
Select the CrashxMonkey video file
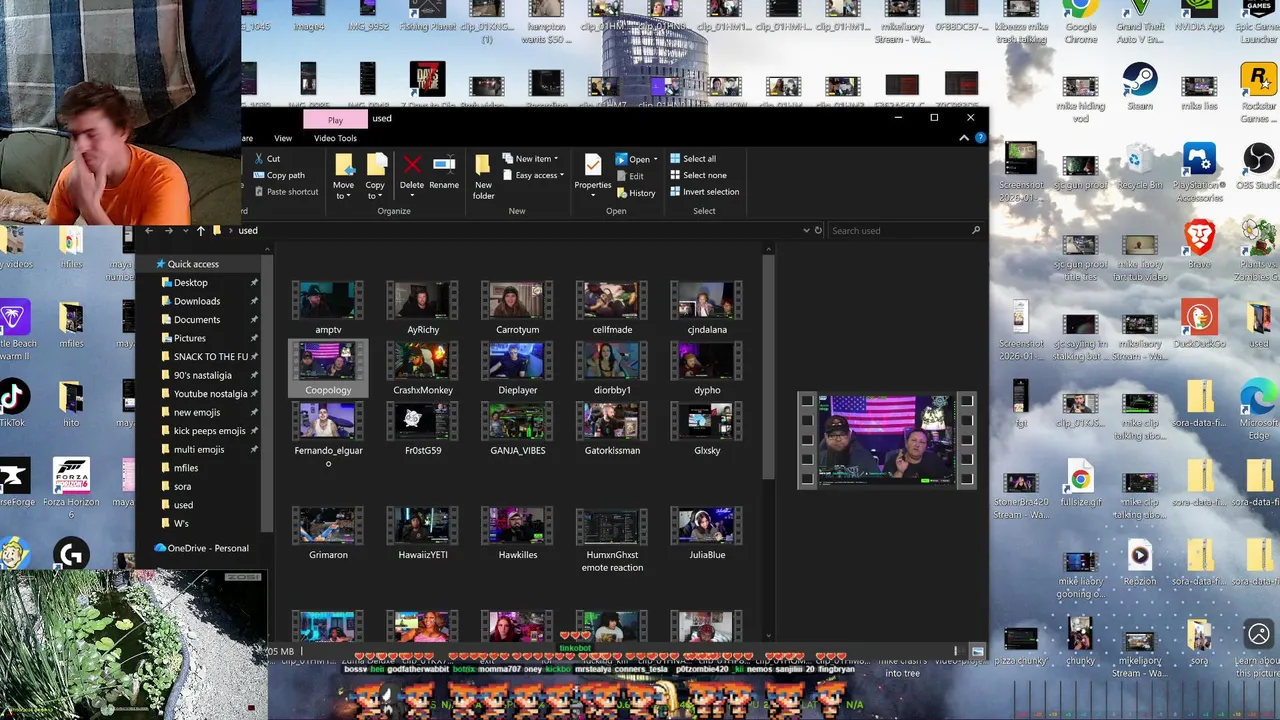pos(423,369)
